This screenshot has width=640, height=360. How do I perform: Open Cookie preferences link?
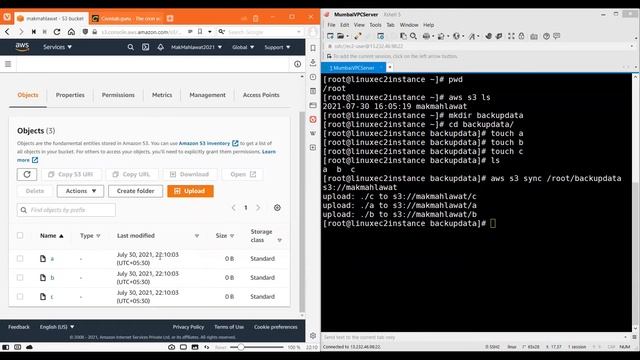click(276, 327)
